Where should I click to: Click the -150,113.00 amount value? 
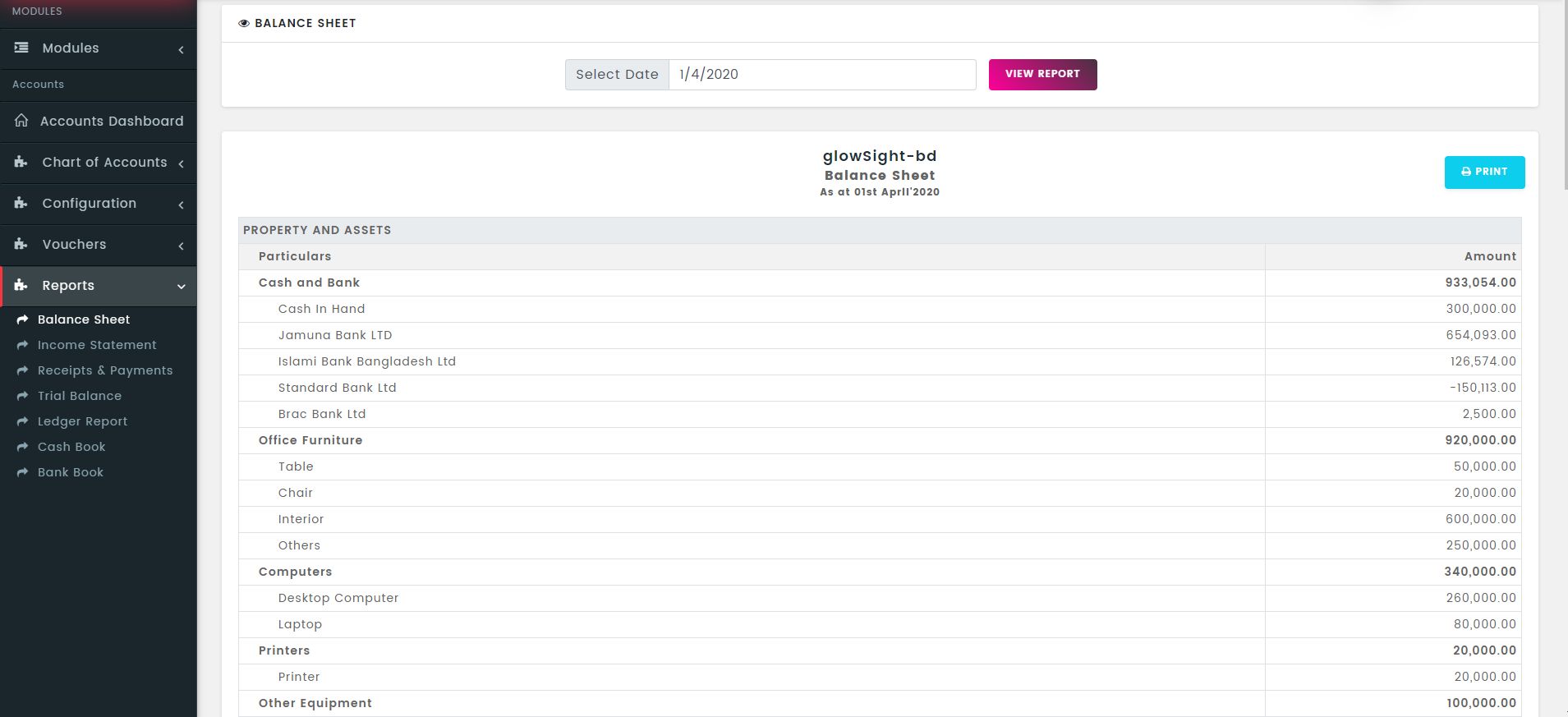pos(1483,388)
